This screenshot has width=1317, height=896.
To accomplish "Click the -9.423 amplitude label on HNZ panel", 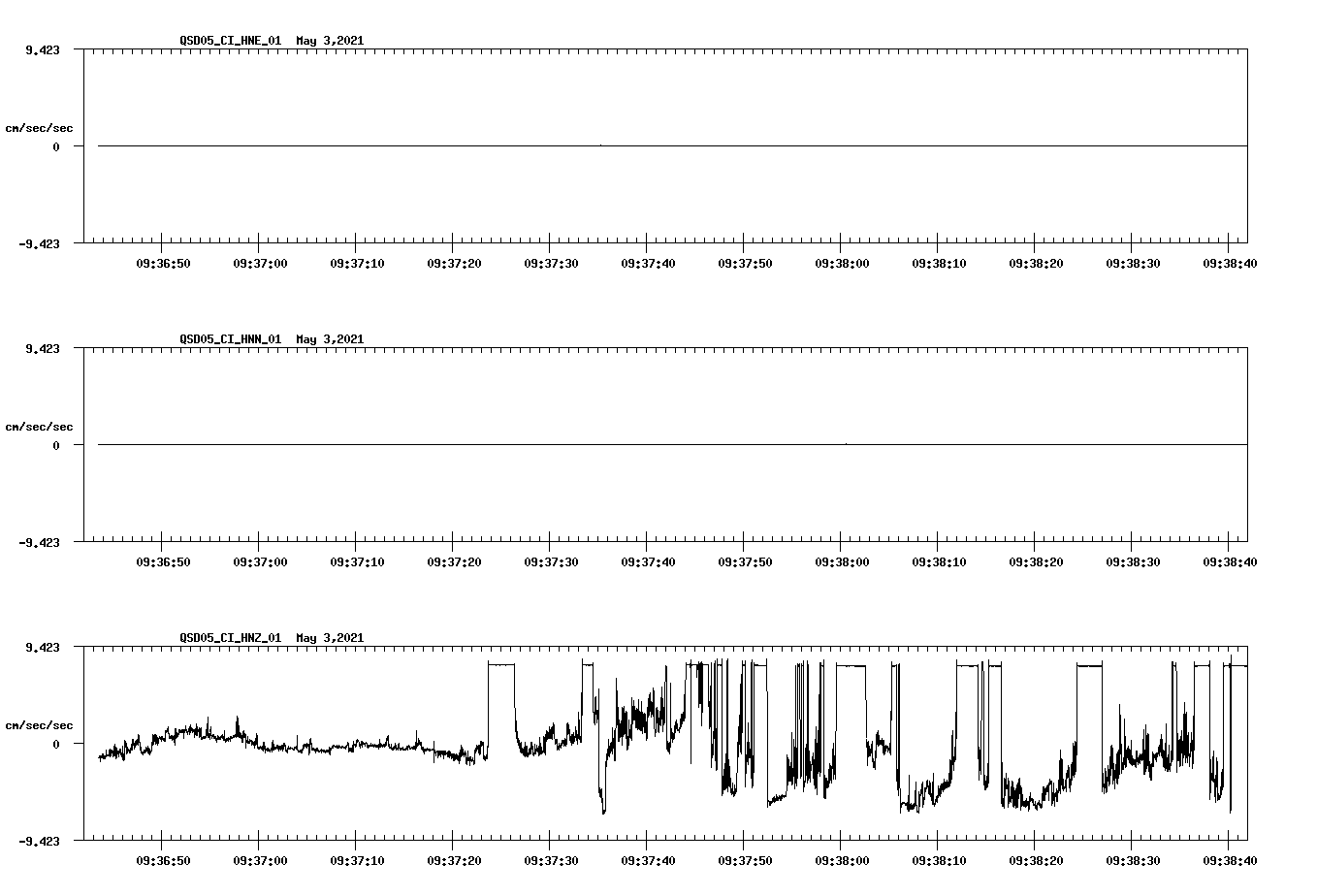I will (40, 842).
